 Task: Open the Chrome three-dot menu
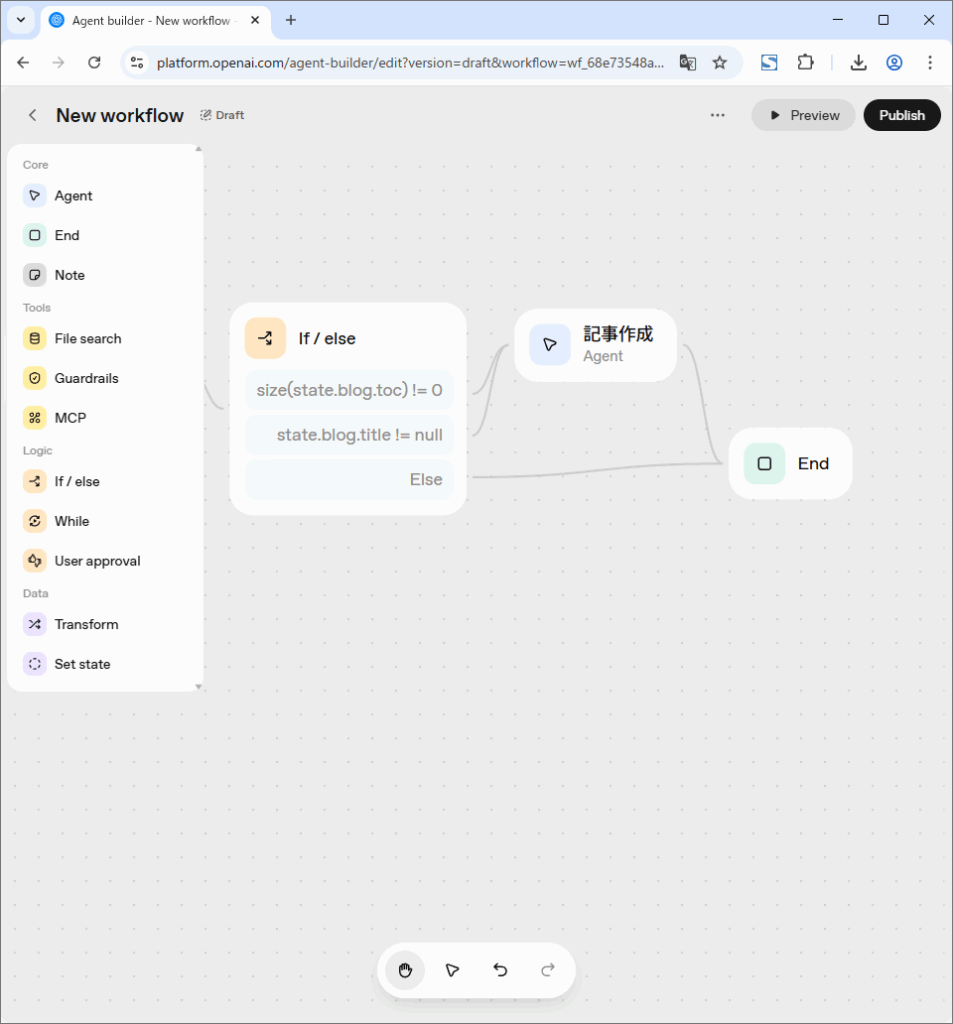pos(931,62)
